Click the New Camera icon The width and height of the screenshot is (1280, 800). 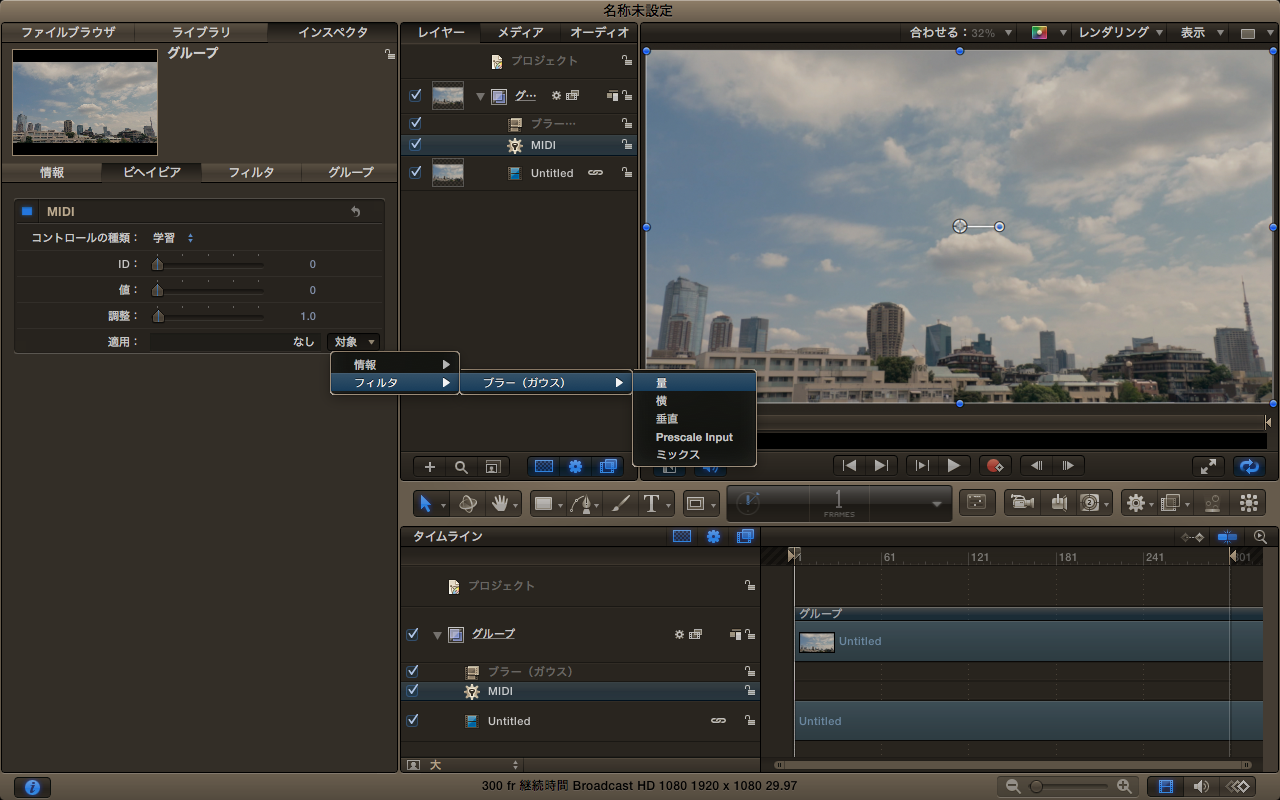click(x=1021, y=503)
